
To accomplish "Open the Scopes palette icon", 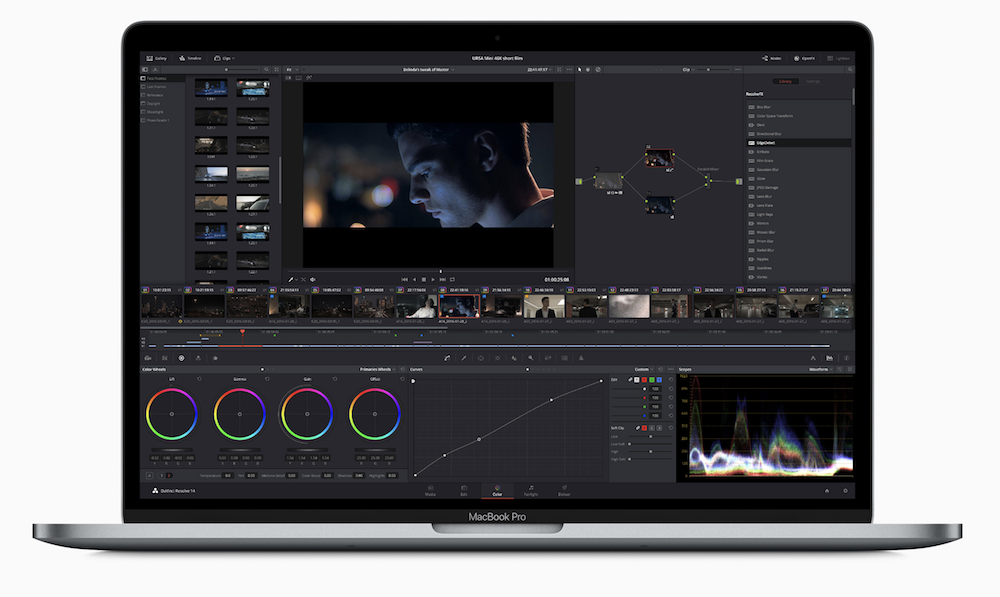I will click(x=830, y=358).
